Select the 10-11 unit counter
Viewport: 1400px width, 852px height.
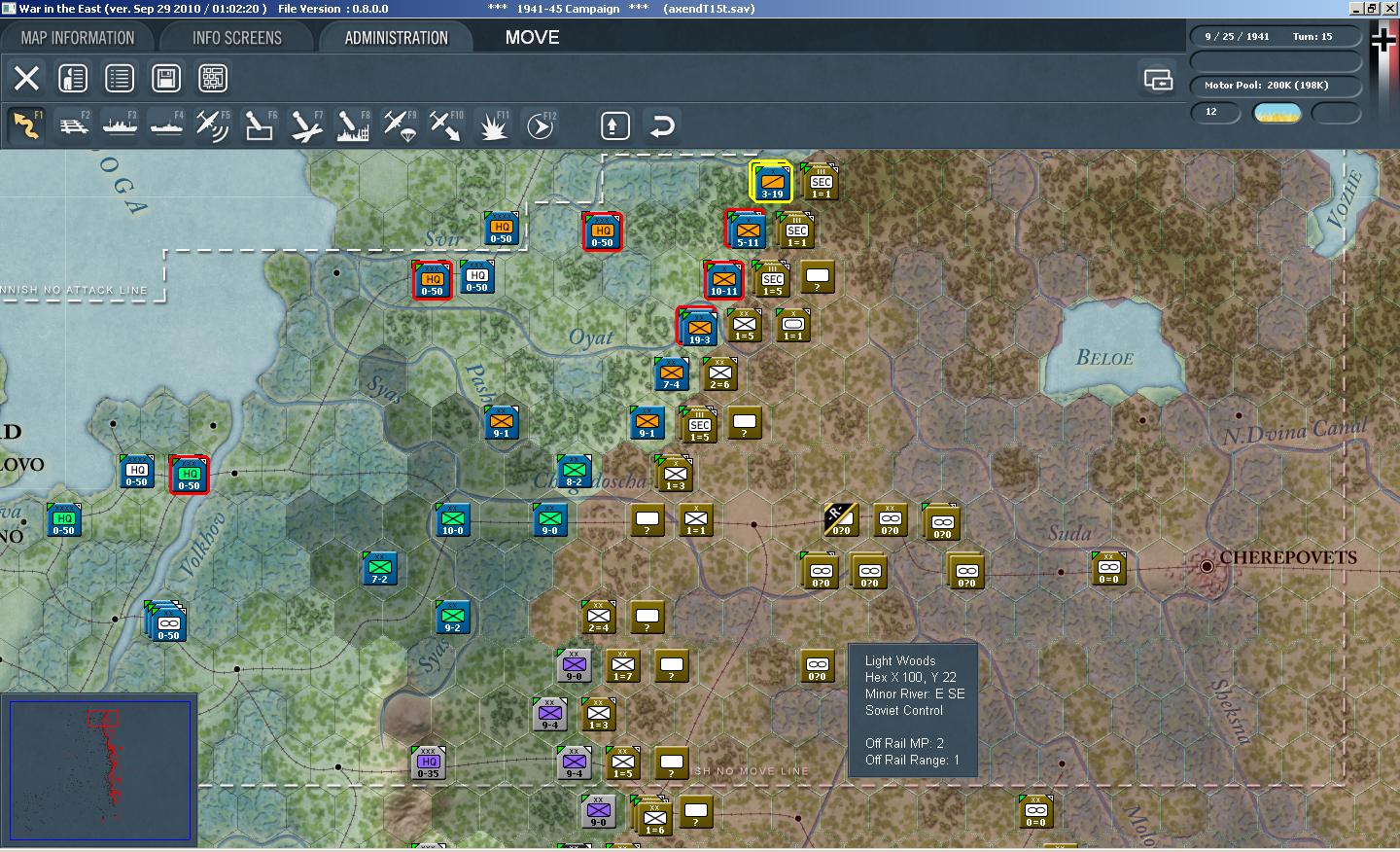723,279
